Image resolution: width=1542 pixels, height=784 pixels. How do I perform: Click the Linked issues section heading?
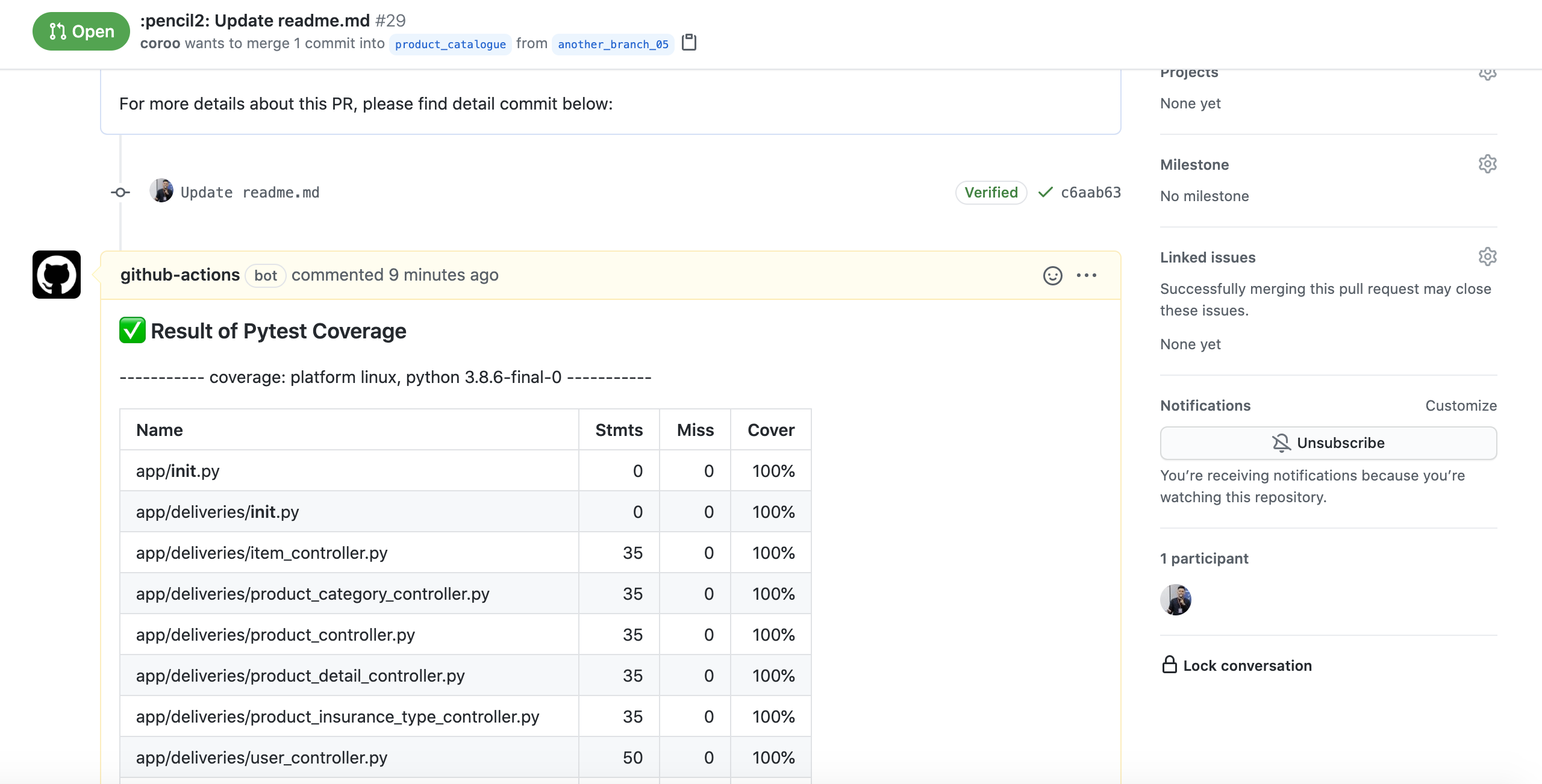pyautogui.click(x=1208, y=257)
